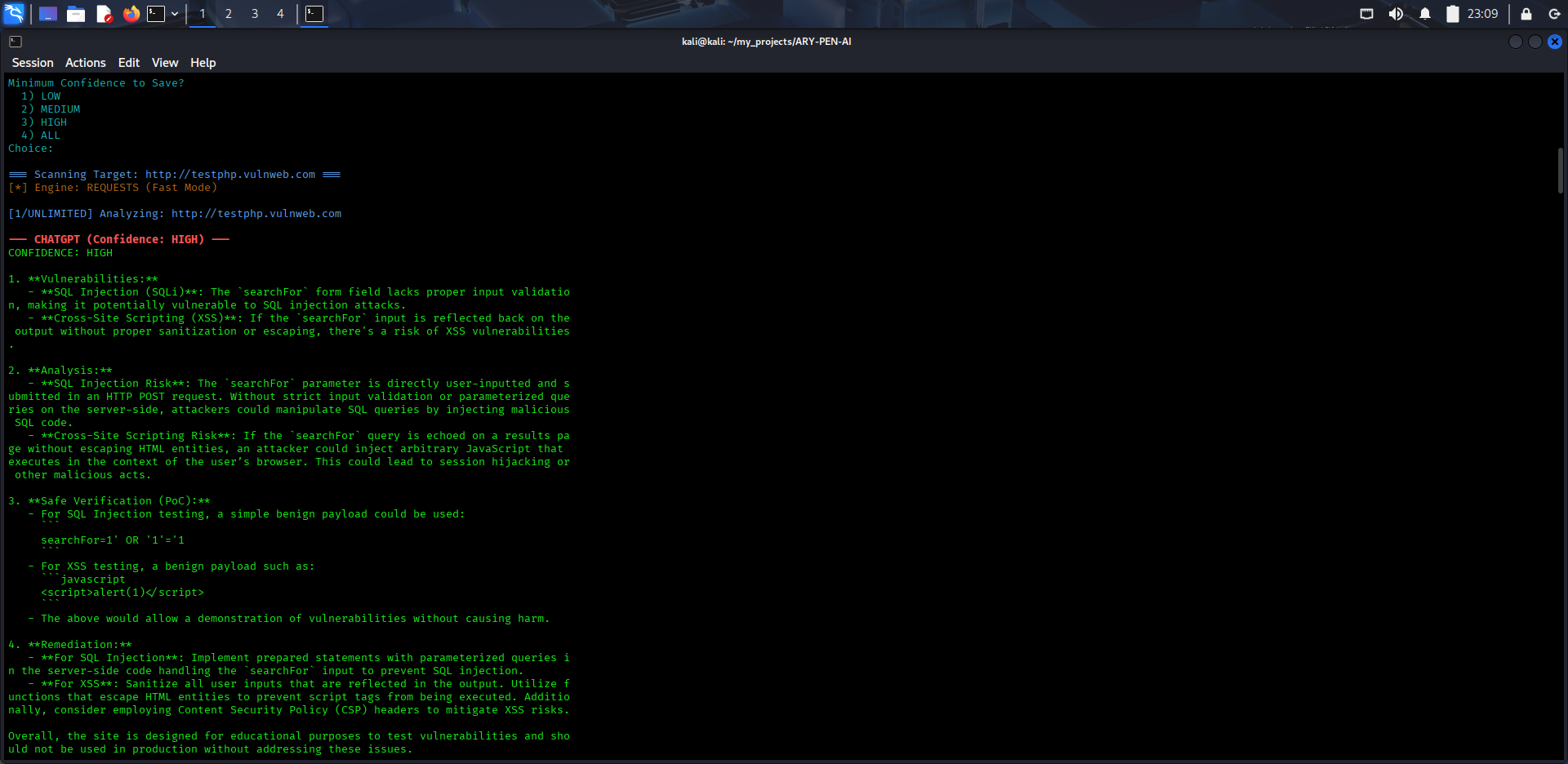
Task: Click the network status tray icon
Action: [1366, 14]
